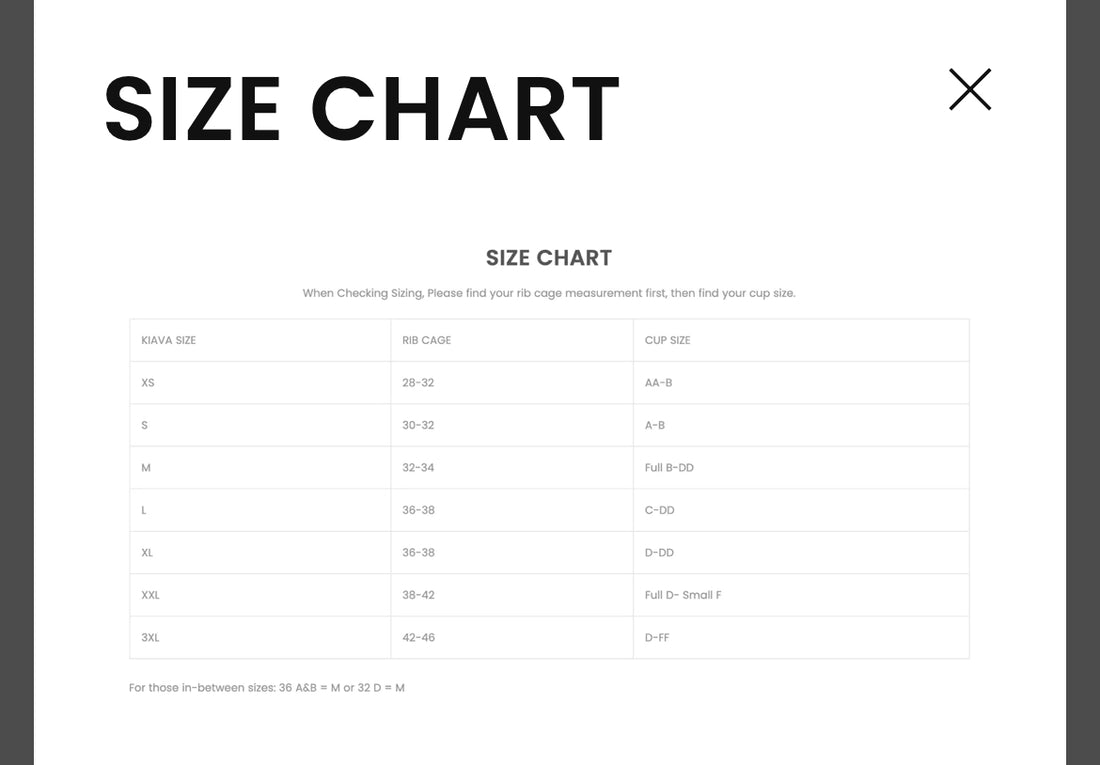Click the 32-34 rib cage cell
This screenshot has width=1100, height=765.
pos(418,468)
